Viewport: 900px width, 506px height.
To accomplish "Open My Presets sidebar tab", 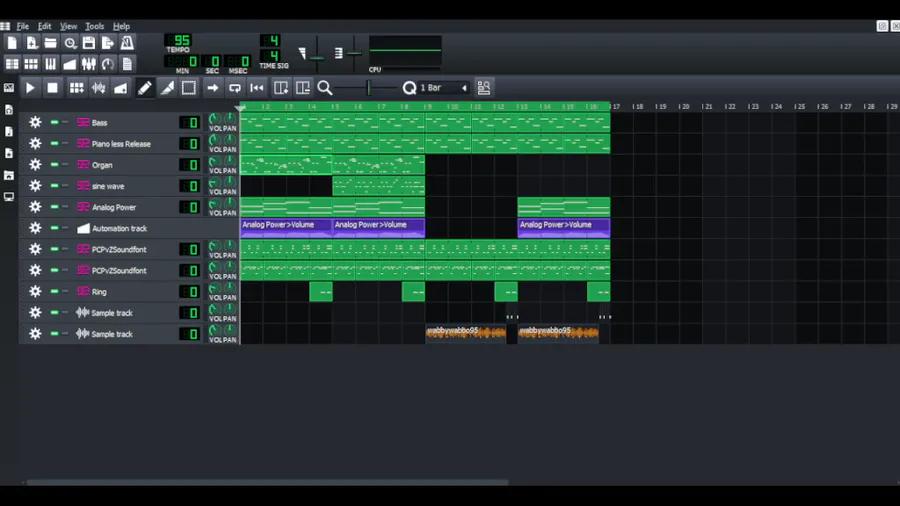I will 9,153.
